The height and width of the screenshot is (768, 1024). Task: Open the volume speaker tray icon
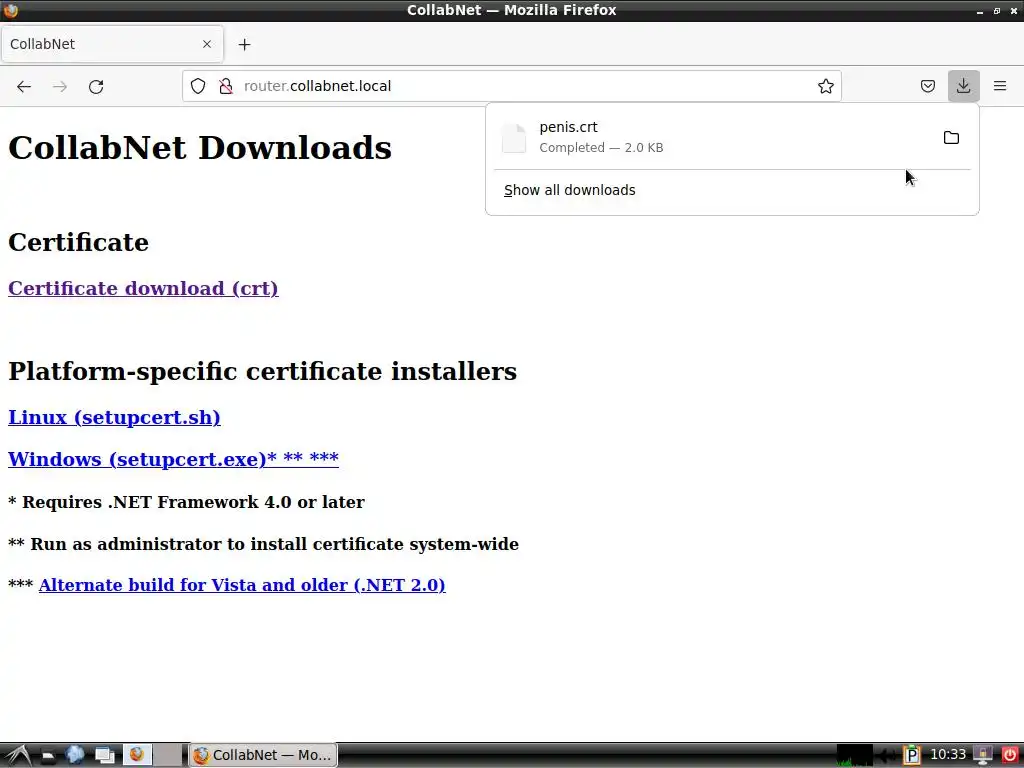tap(886, 756)
